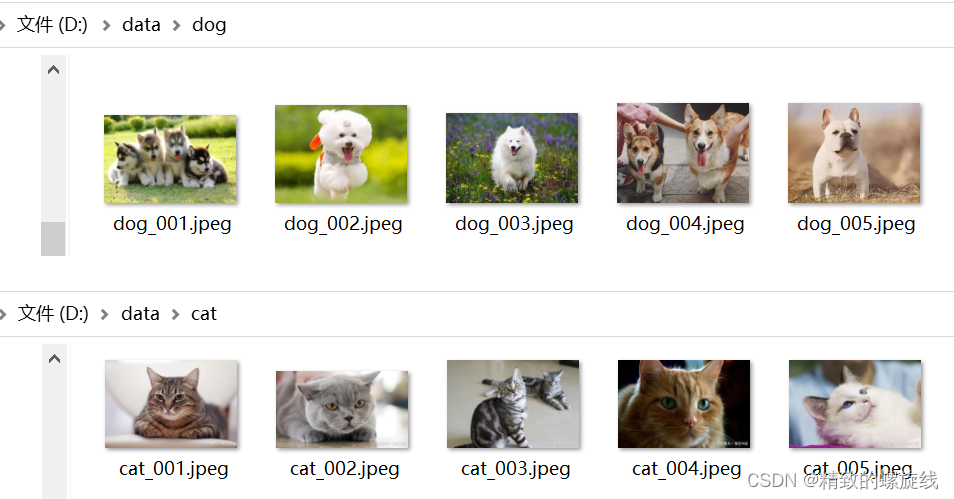Click the cat_005.jpeg white cat thumbnail
The height and width of the screenshot is (499, 954).
855,404
